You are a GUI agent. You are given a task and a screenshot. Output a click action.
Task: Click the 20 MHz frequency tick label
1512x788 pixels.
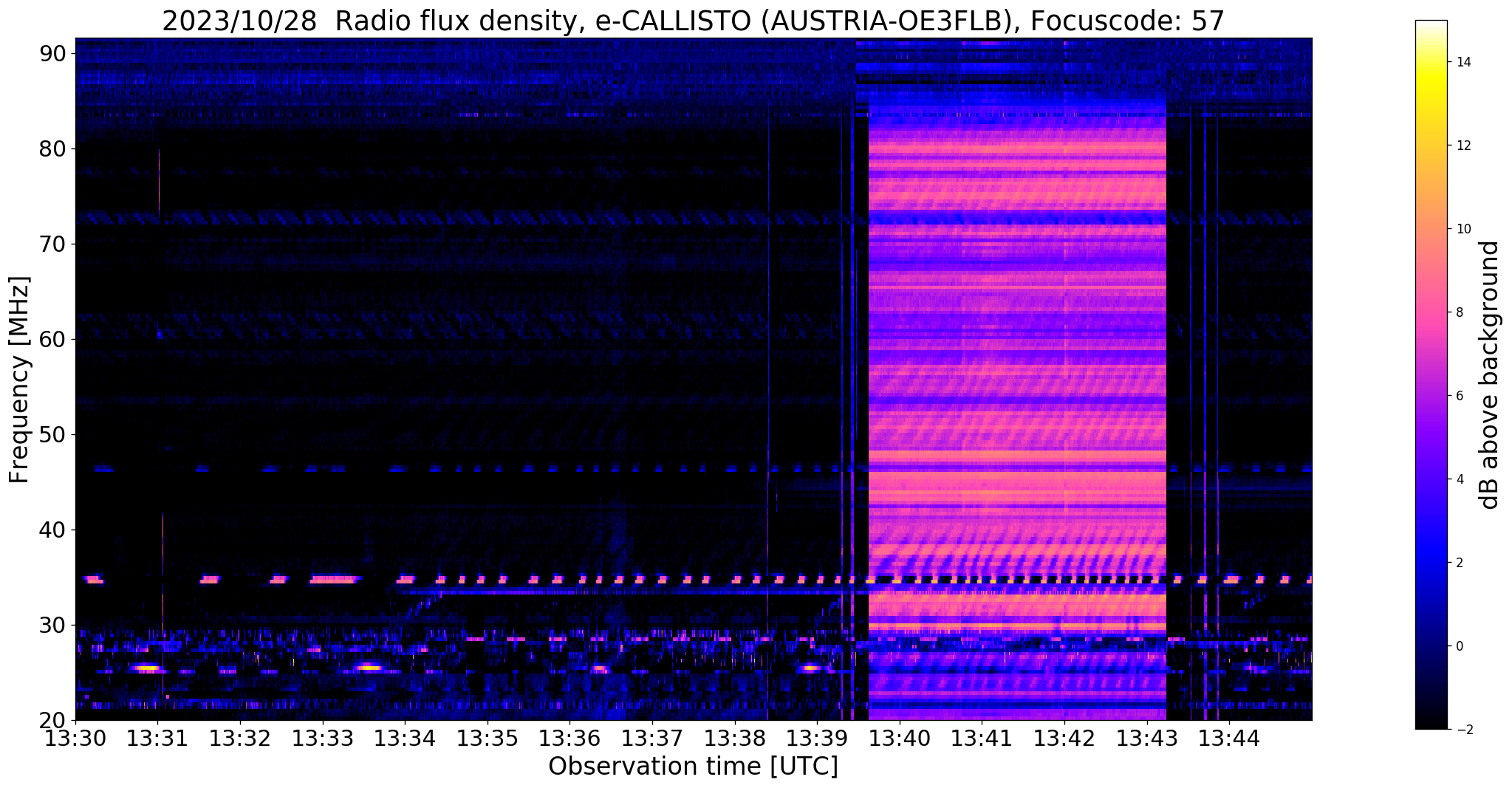click(x=53, y=720)
